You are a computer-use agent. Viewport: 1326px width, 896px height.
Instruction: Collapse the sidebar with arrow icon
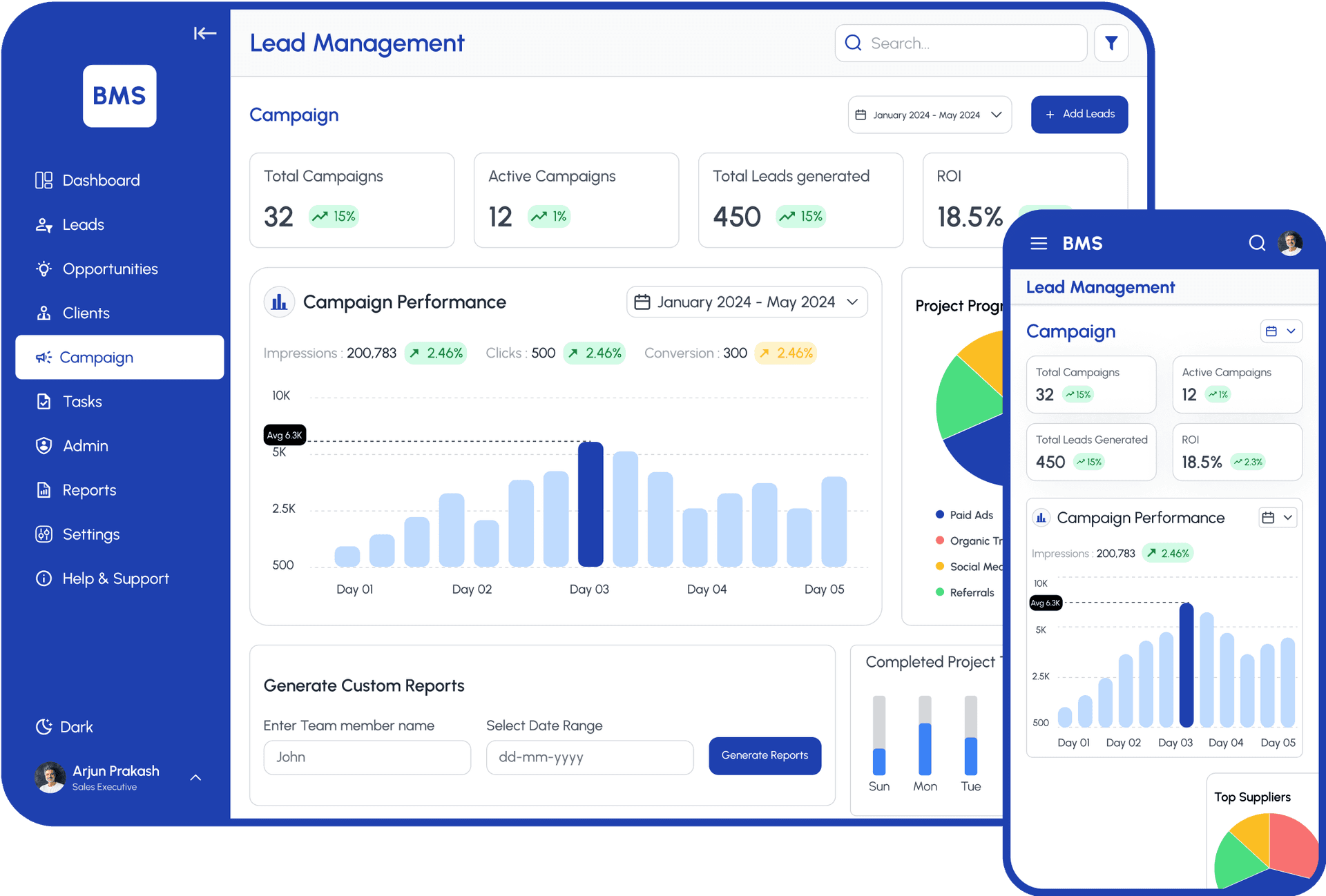pos(204,33)
